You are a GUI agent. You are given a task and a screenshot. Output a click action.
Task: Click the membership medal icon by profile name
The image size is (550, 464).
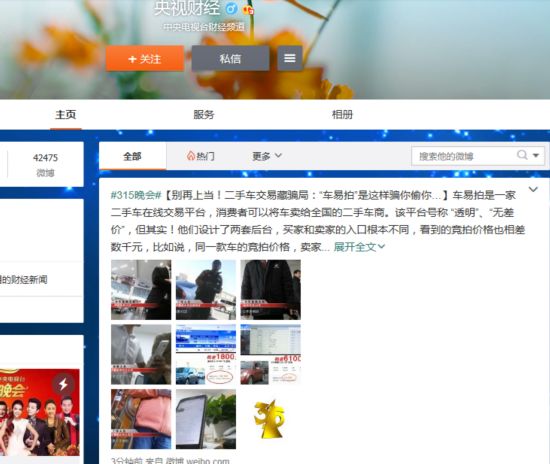pyautogui.click(x=248, y=9)
